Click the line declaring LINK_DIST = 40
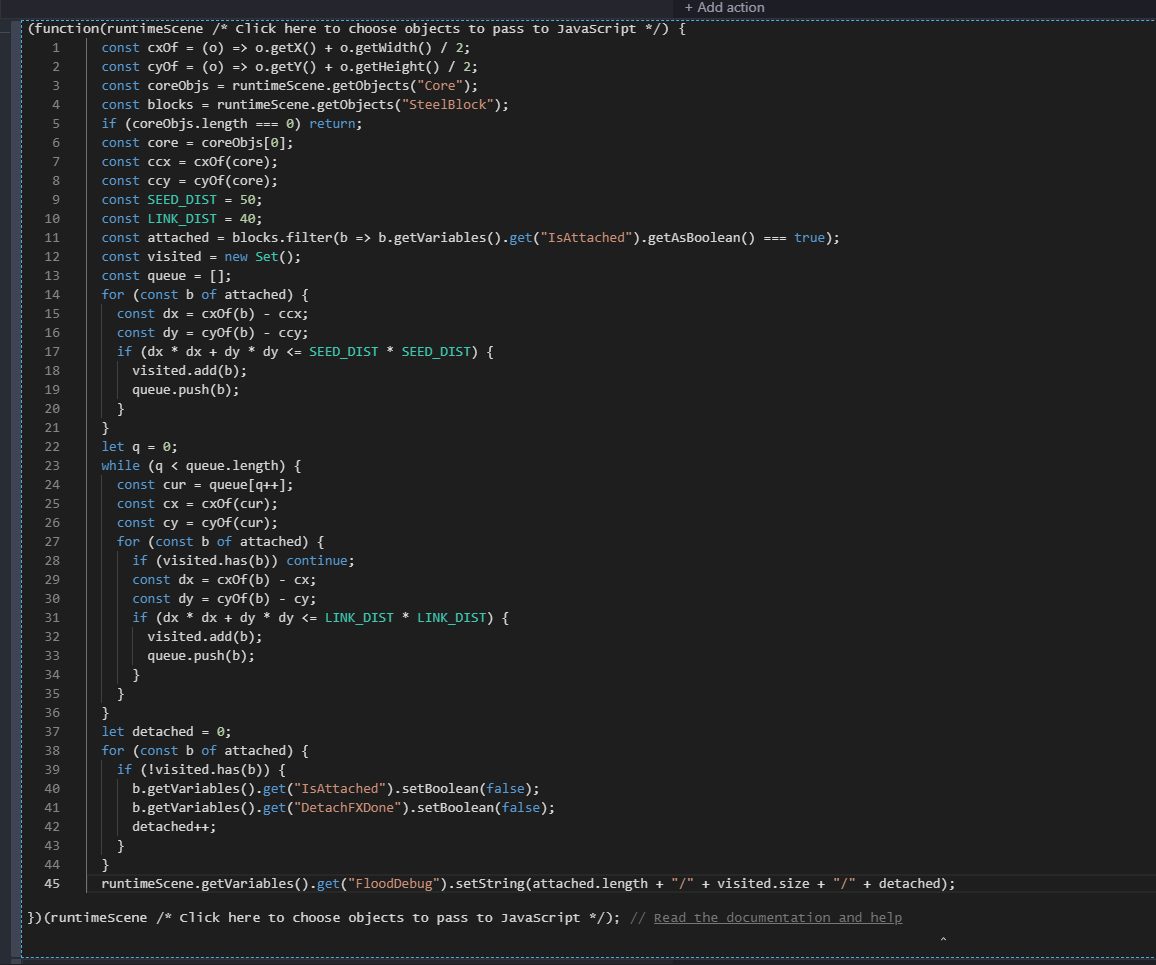This screenshot has height=965, width=1156. click(181, 219)
